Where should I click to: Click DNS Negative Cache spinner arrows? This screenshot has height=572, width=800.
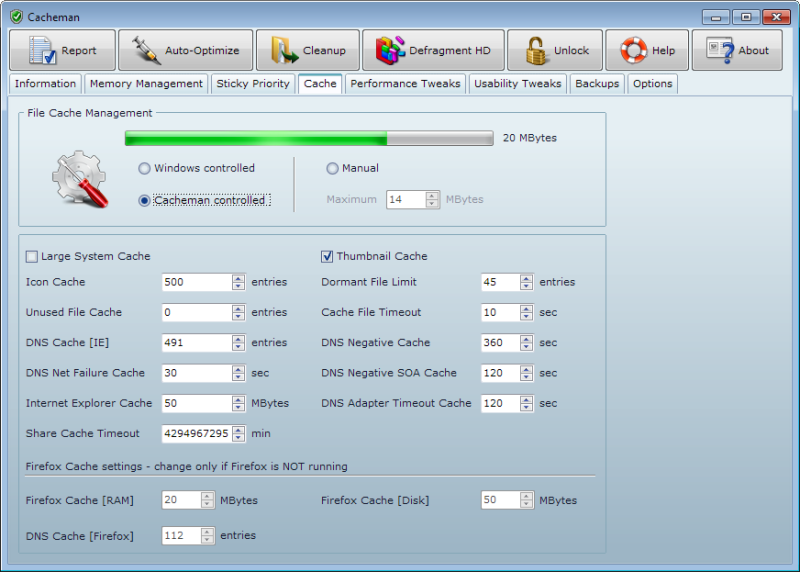pos(527,343)
